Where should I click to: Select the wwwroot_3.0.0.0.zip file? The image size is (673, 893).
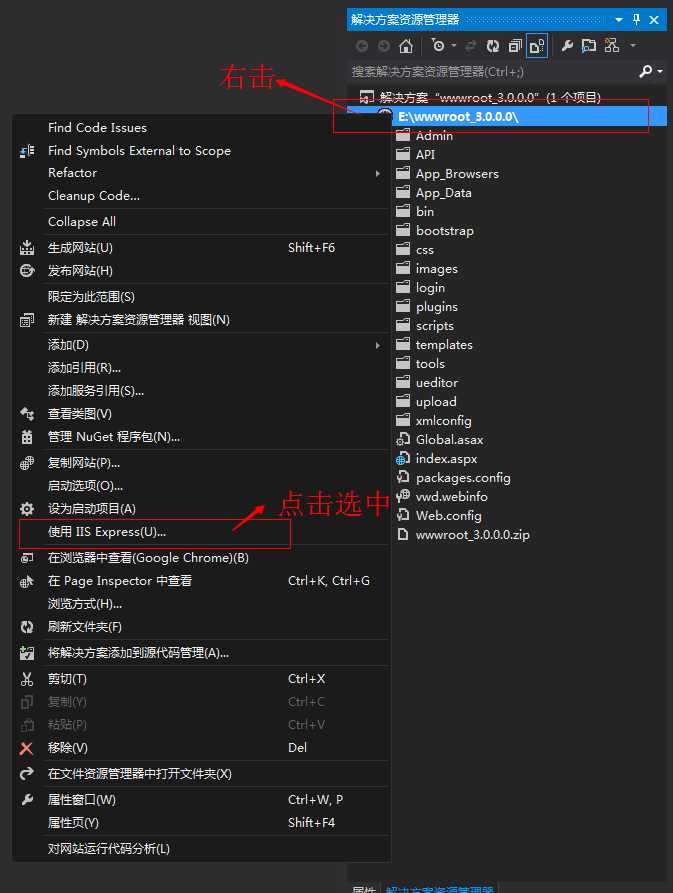click(x=473, y=535)
